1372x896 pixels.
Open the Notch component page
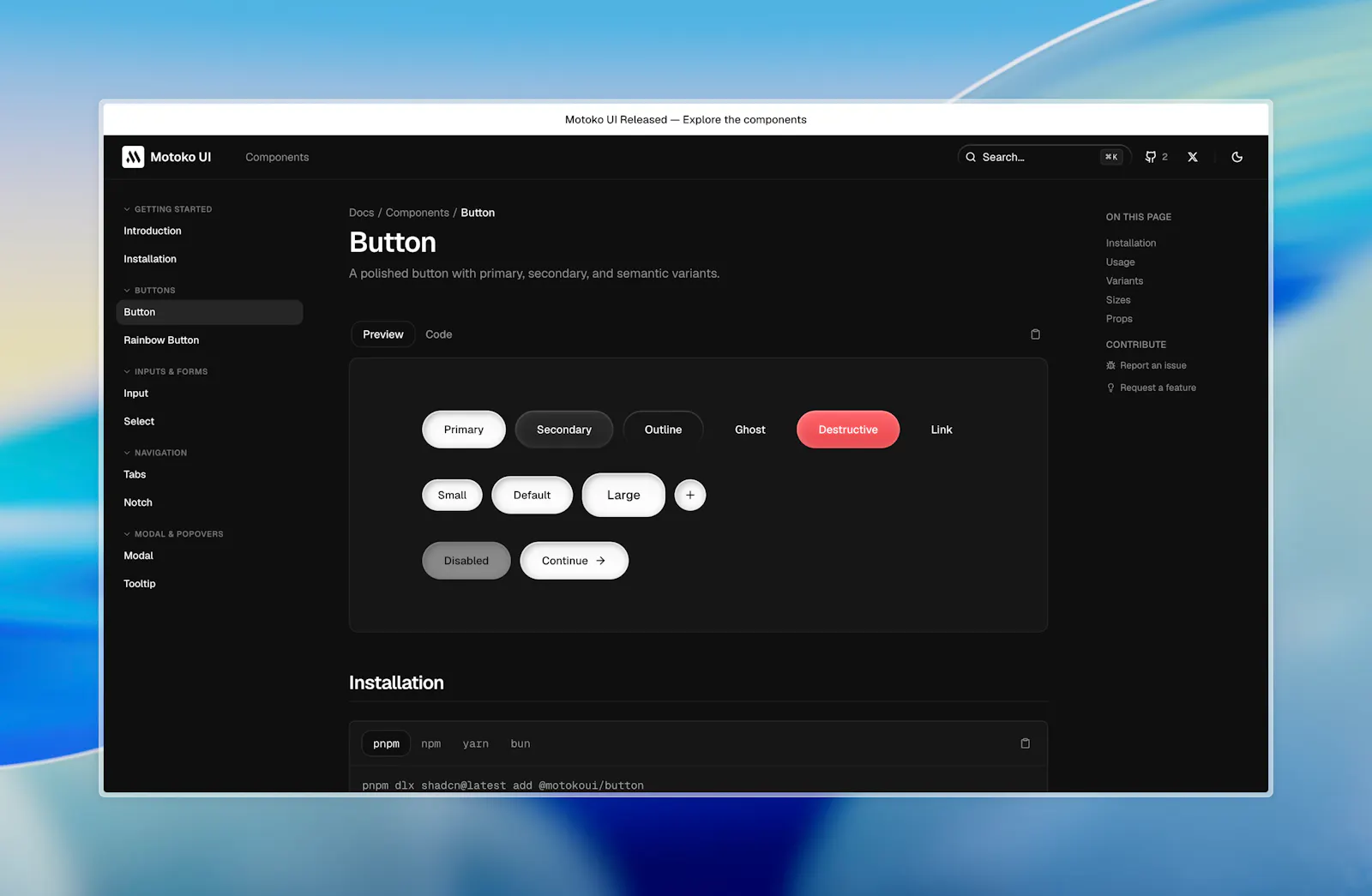[138, 502]
